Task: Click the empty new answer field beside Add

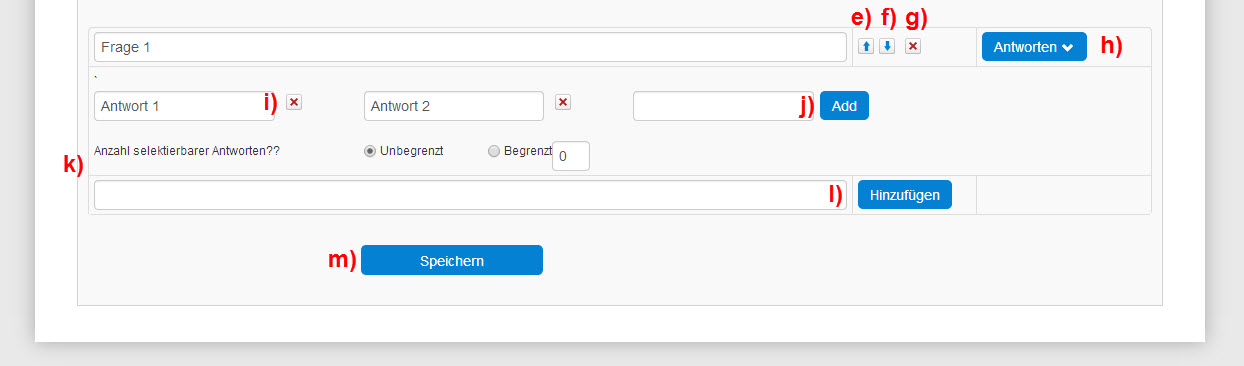Action: click(724, 106)
